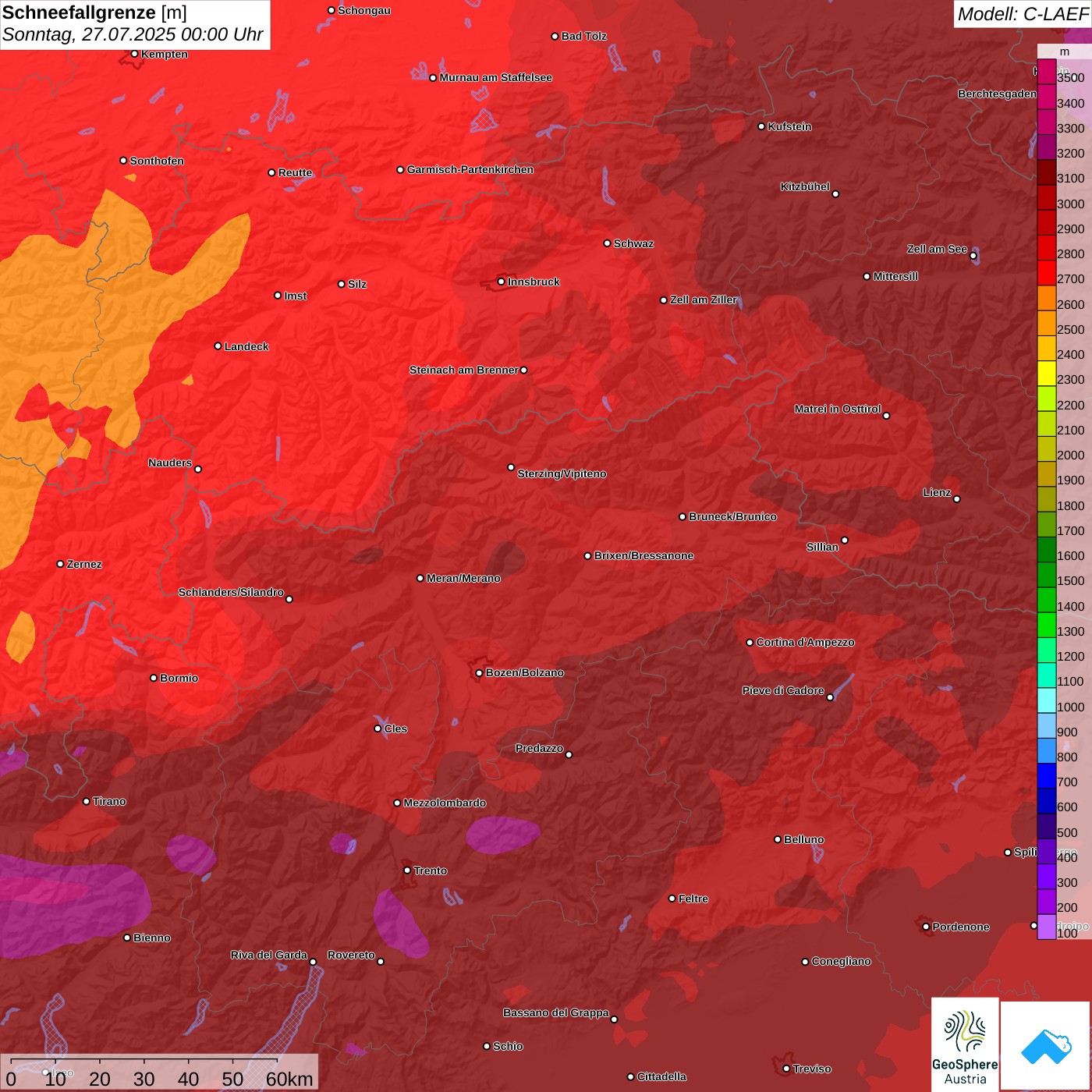Click the 2700 legend value label
The width and height of the screenshot is (1092, 1092).
(1071, 279)
